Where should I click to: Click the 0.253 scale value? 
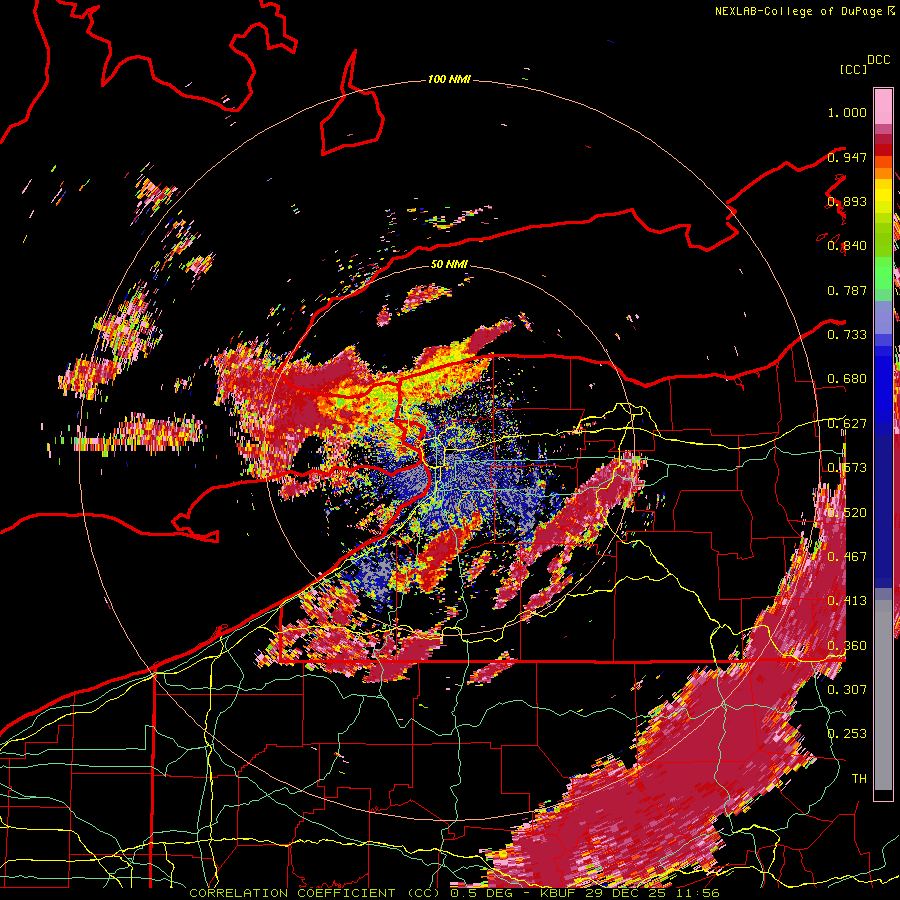pyautogui.click(x=847, y=734)
